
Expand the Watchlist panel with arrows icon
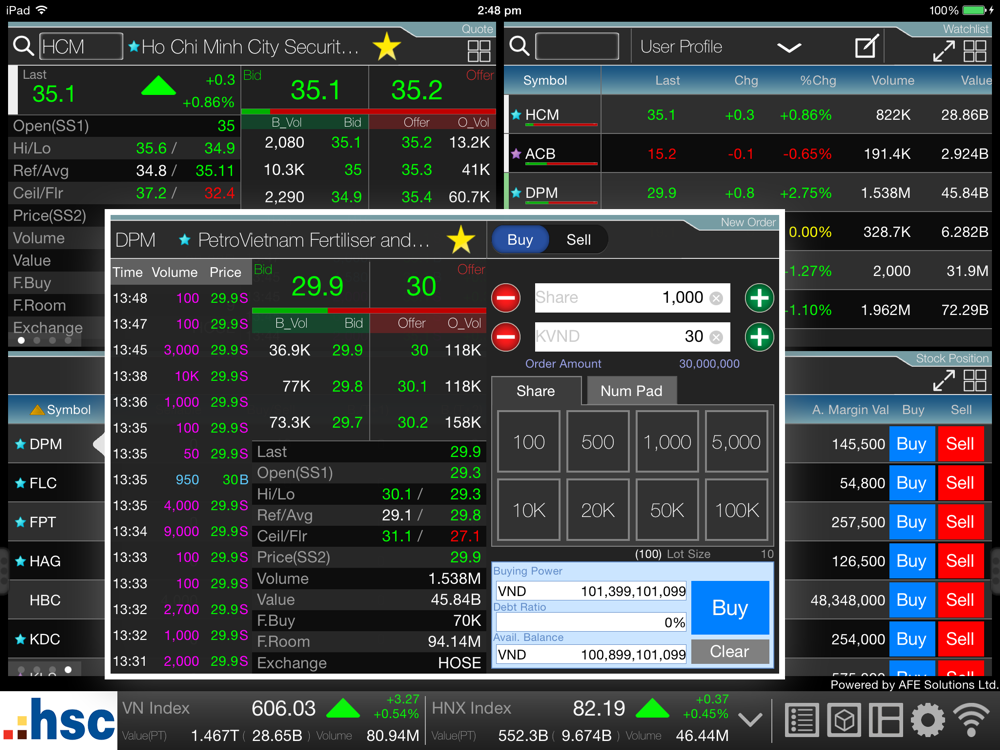click(x=944, y=51)
